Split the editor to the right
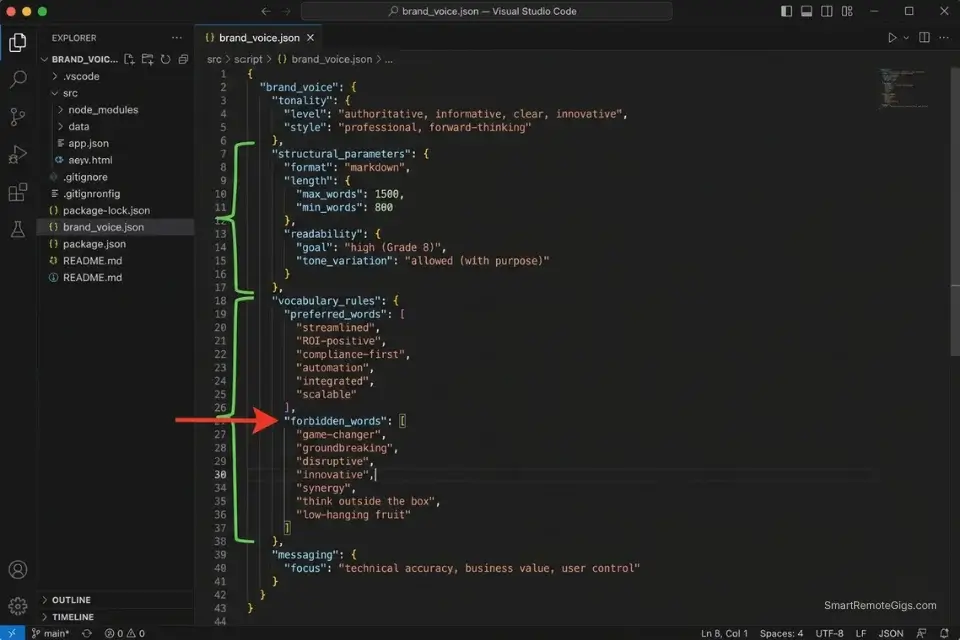 pyautogui.click(x=924, y=38)
